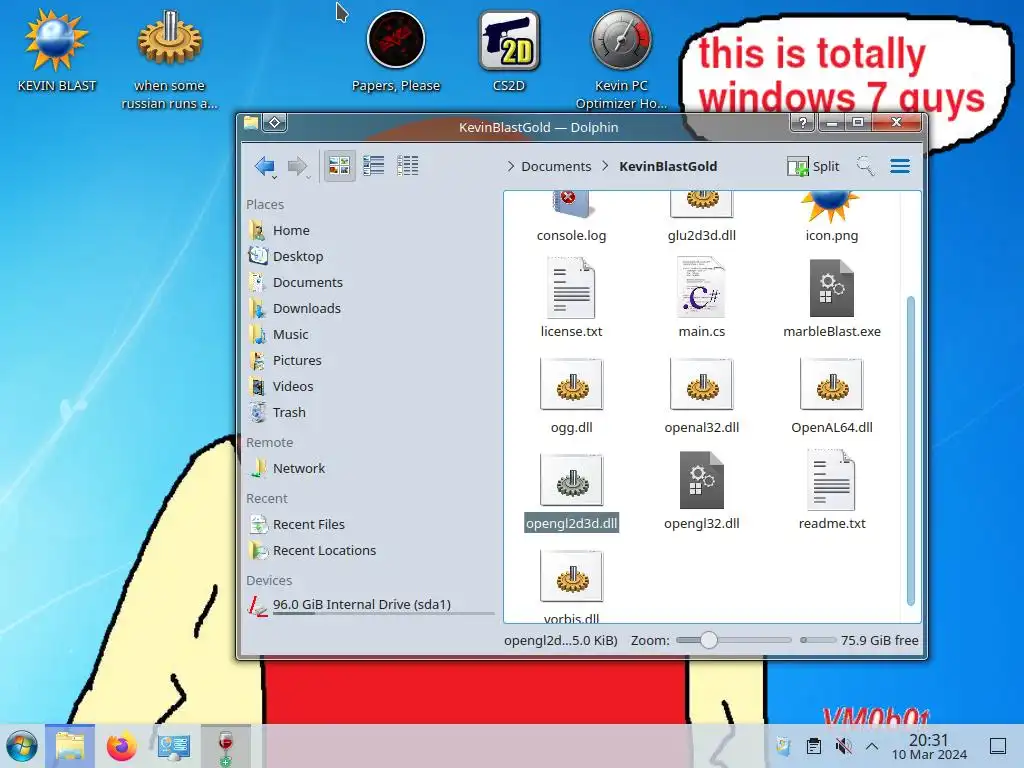Click the show desktop button
Viewport: 1024px width, 768px height.
pos(998,746)
